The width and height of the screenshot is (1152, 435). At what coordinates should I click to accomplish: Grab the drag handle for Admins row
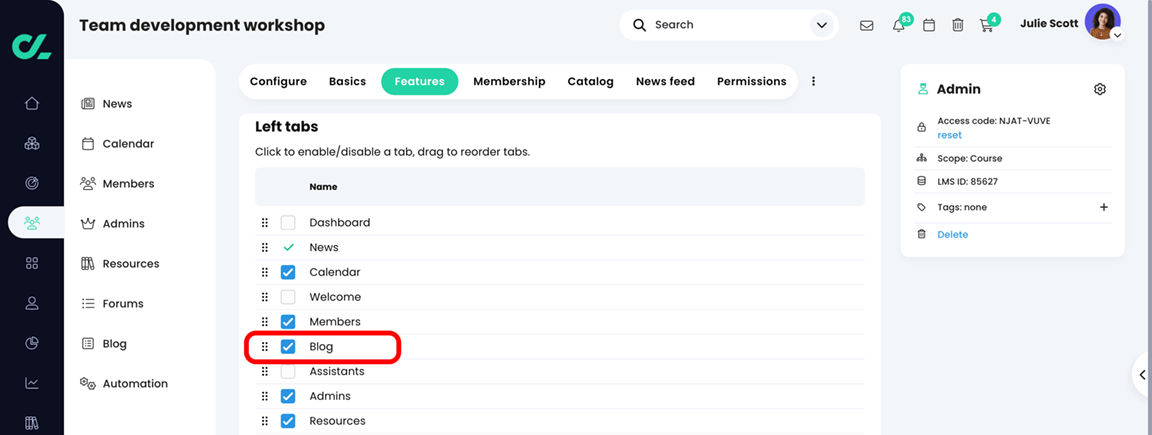pyautogui.click(x=264, y=396)
